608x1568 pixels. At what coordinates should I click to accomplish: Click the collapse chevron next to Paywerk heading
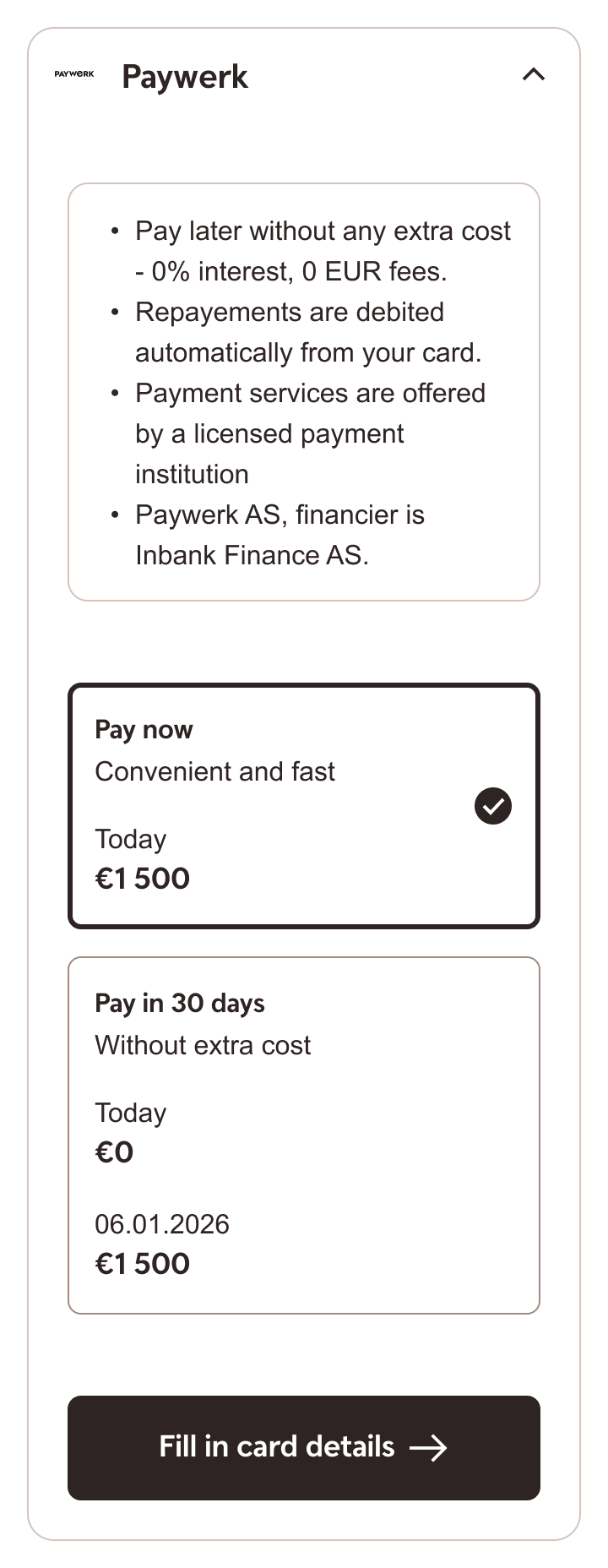533,74
